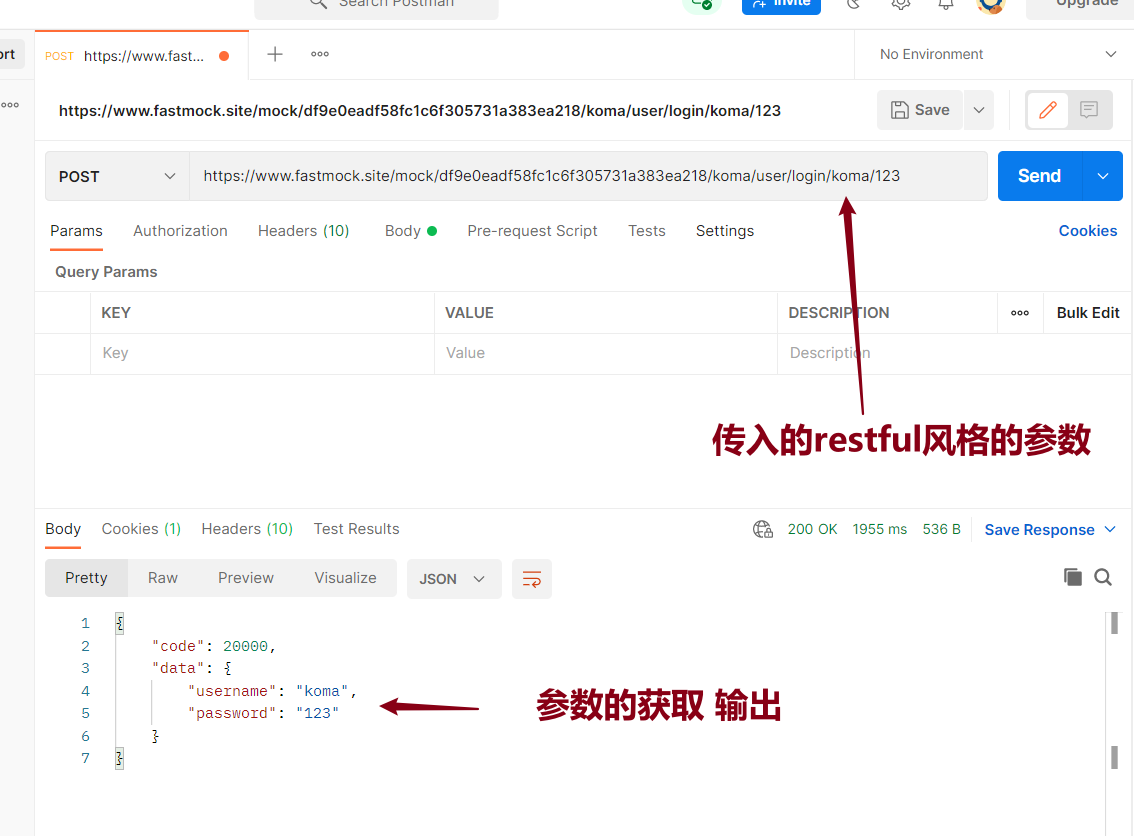Open the Tests tab
This screenshot has width=1134, height=836.
(647, 231)
